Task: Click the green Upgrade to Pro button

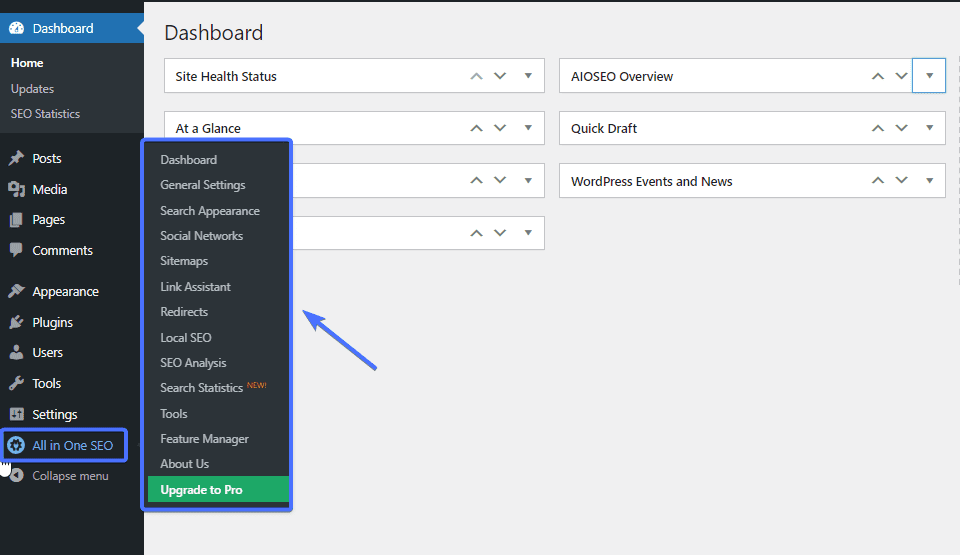Action: click(218, 489)
